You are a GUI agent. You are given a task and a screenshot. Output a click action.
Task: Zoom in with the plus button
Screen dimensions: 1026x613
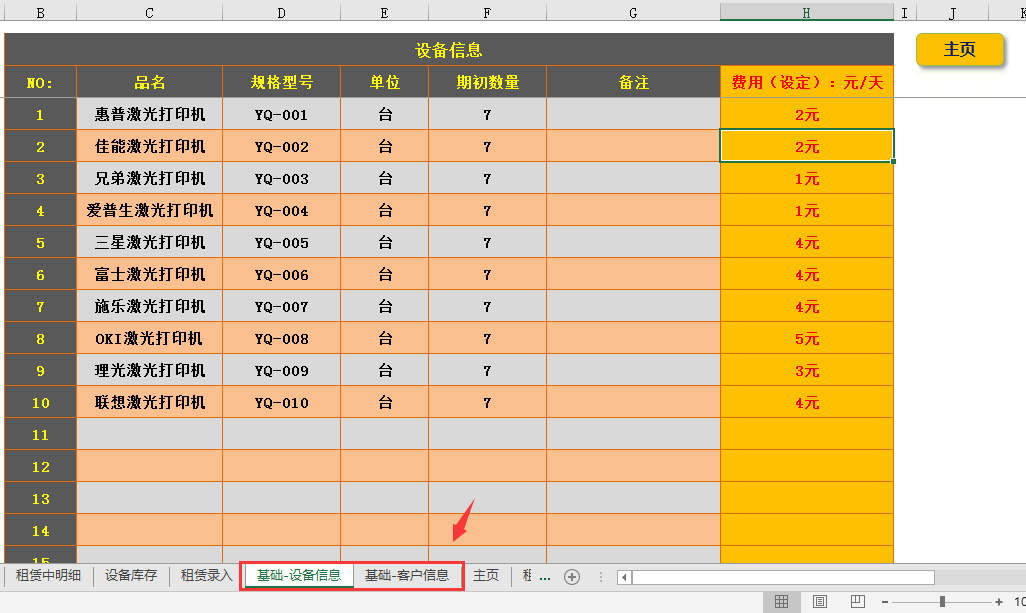999,602
